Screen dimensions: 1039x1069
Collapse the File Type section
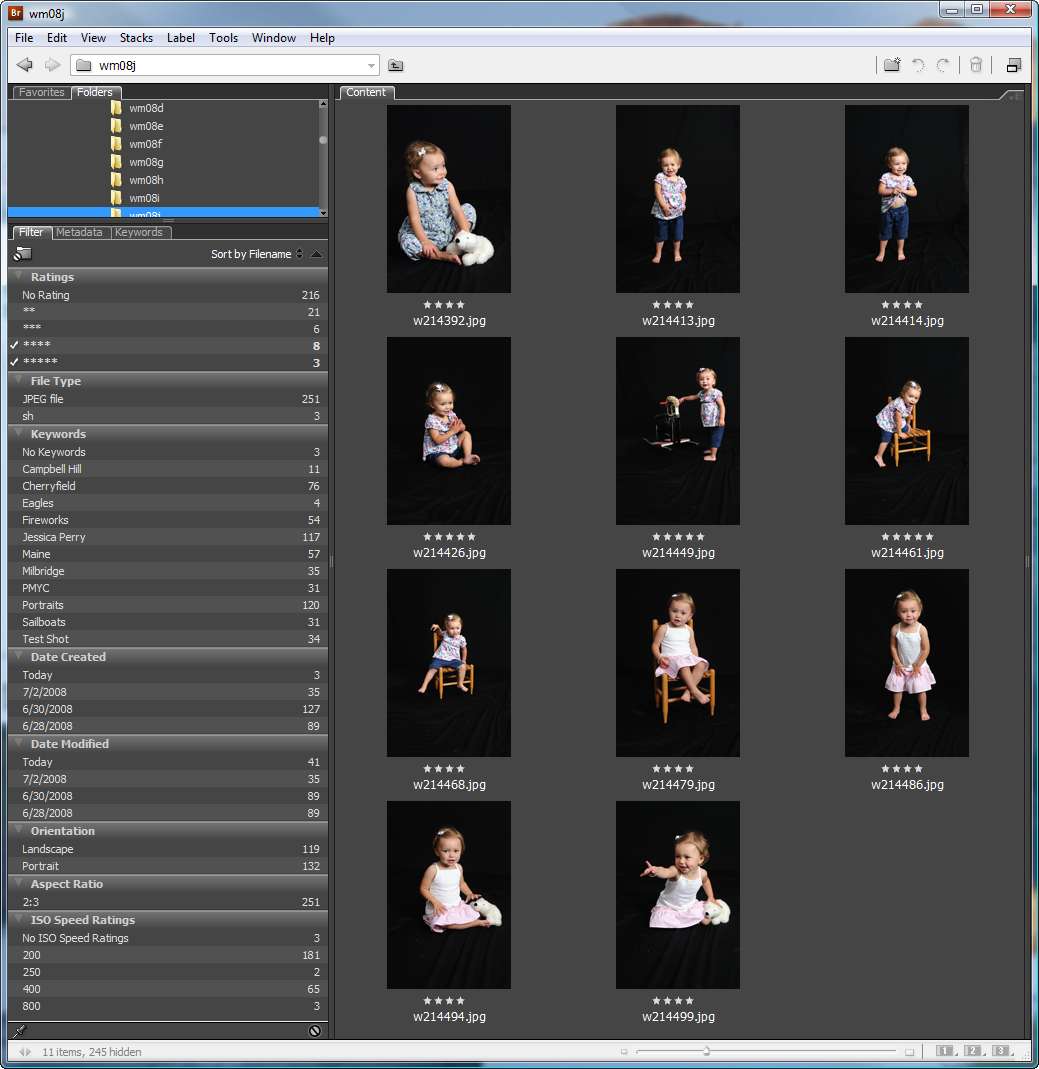point(18,380)
